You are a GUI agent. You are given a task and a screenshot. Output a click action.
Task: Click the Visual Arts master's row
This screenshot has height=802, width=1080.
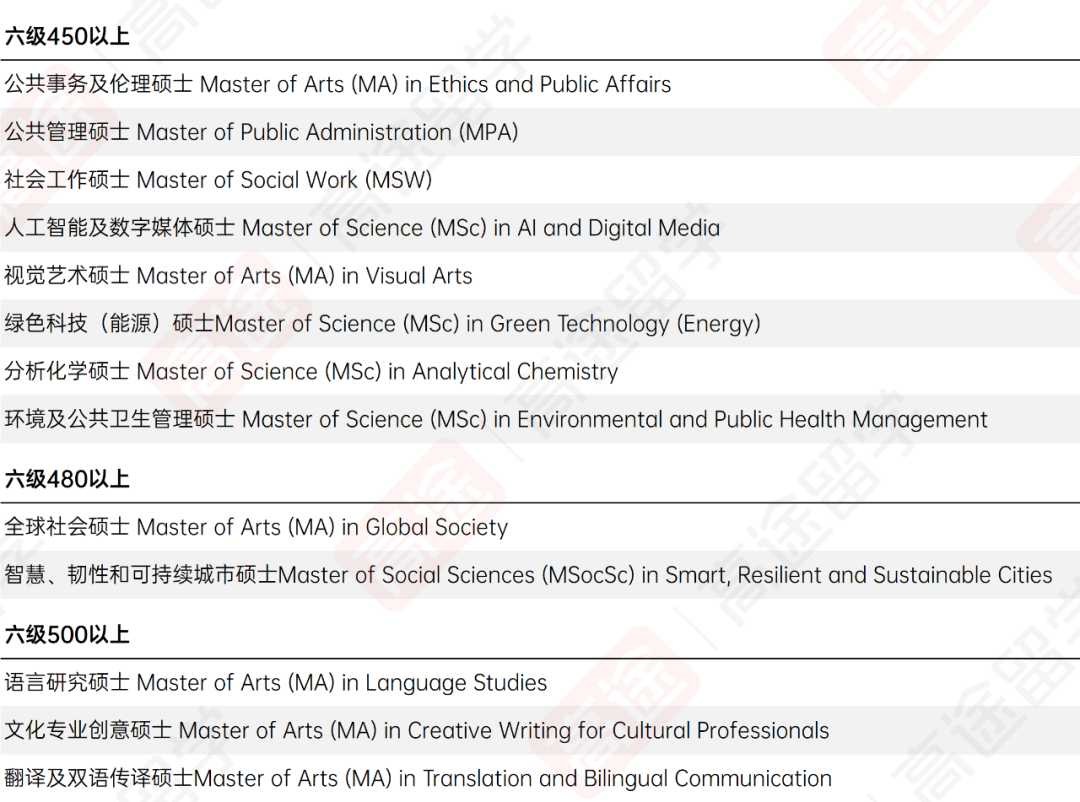[x=238, y=276]
